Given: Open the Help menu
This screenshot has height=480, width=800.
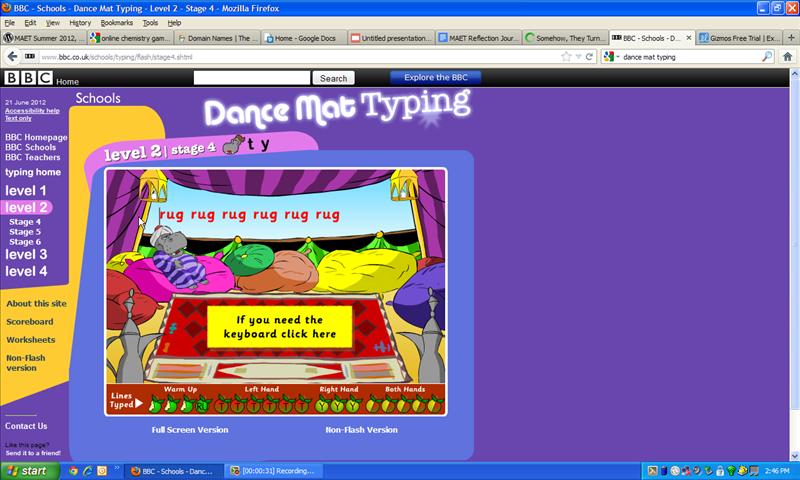Looking at the screenshot, I should (x=174, y=22).
